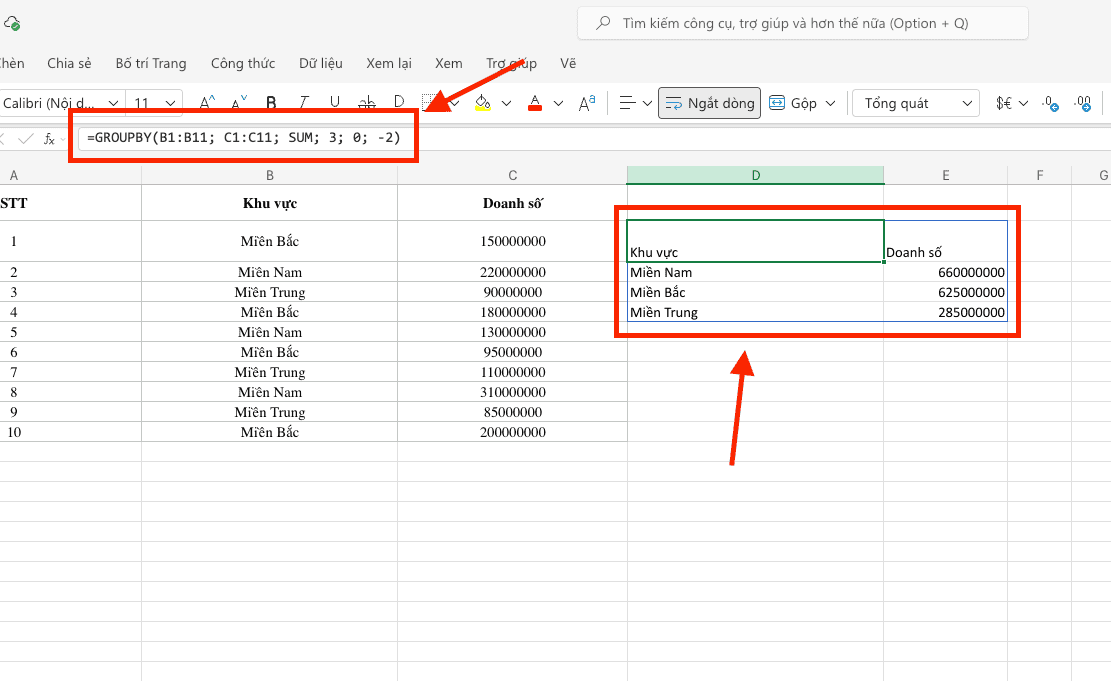Click the cell with 150000000
Image resolution: width=1111 pixels, height=681 pixels.
click(512, 241)
